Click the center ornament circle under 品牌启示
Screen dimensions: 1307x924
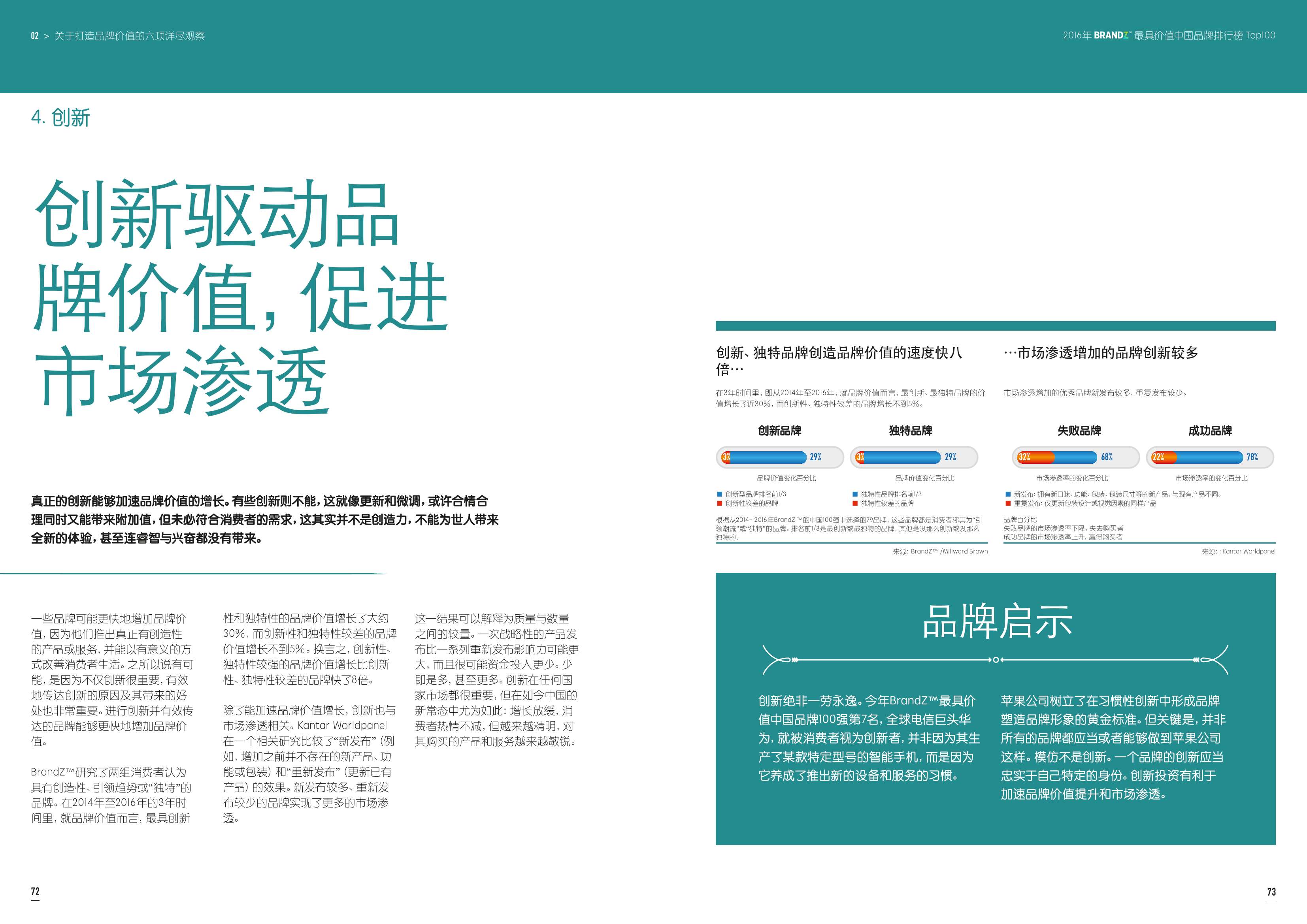(996, 660)
